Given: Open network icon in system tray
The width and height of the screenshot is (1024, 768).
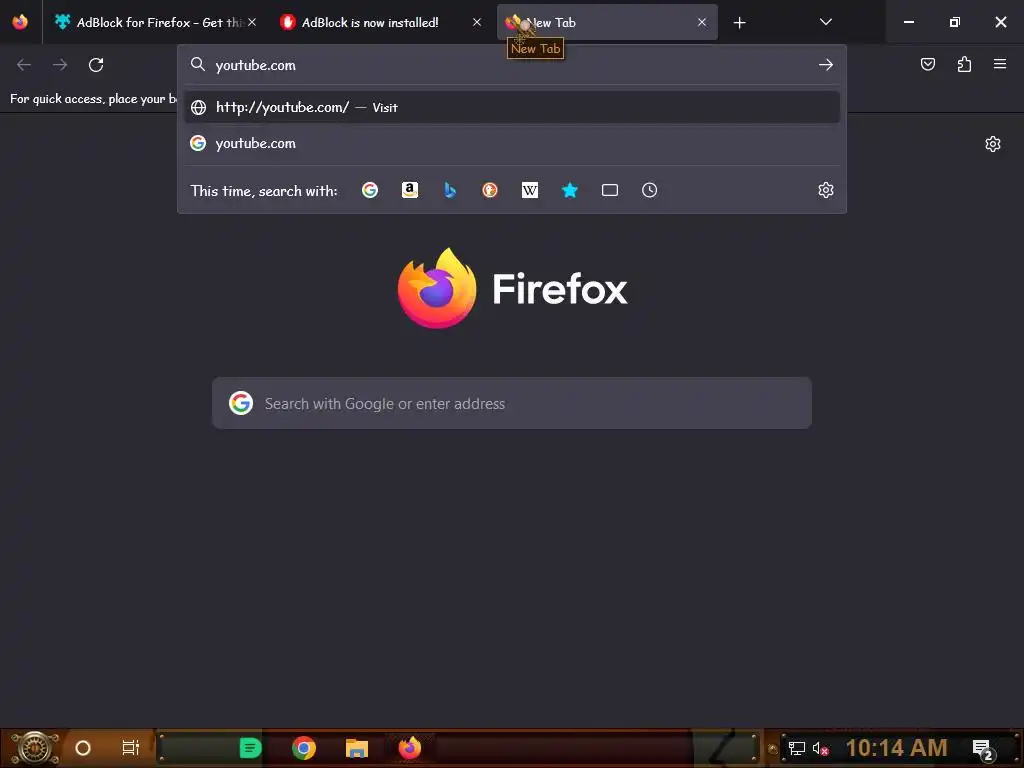Looking at the screenshot, I should pyautogui.click(x=797, y=748).
